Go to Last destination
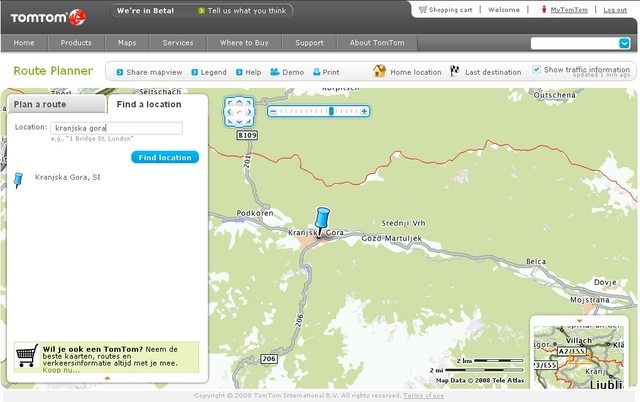The height and width of the screenshot is (402, 640). (x=493, y=72)
